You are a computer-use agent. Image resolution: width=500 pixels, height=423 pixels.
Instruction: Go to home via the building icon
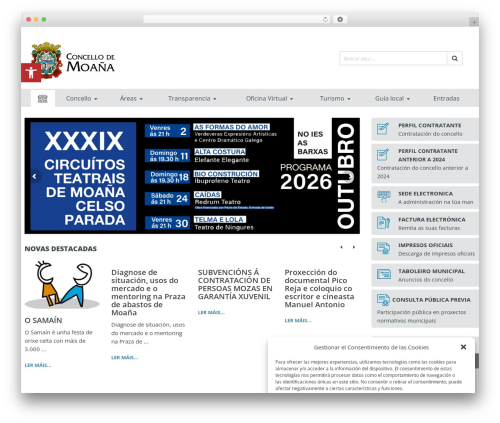(x=43, y=98)
